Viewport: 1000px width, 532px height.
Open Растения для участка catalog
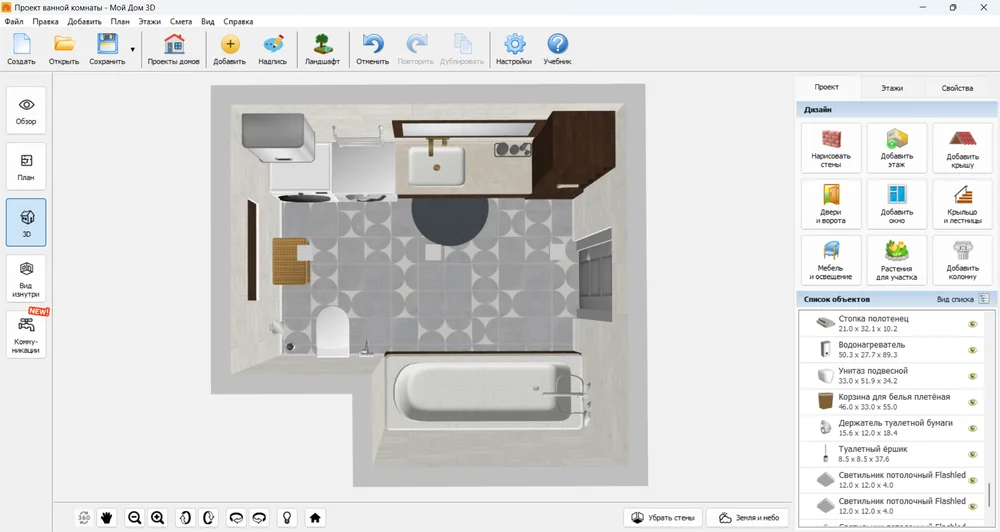[x=897, y=260]
